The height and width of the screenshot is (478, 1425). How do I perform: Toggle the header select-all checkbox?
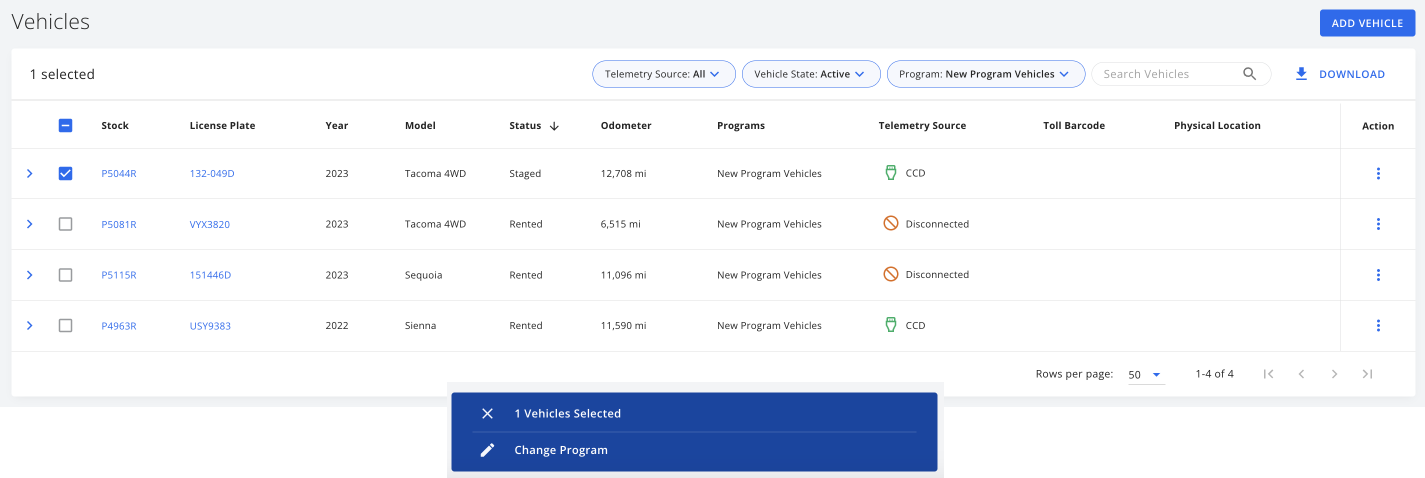pos(65,126)
